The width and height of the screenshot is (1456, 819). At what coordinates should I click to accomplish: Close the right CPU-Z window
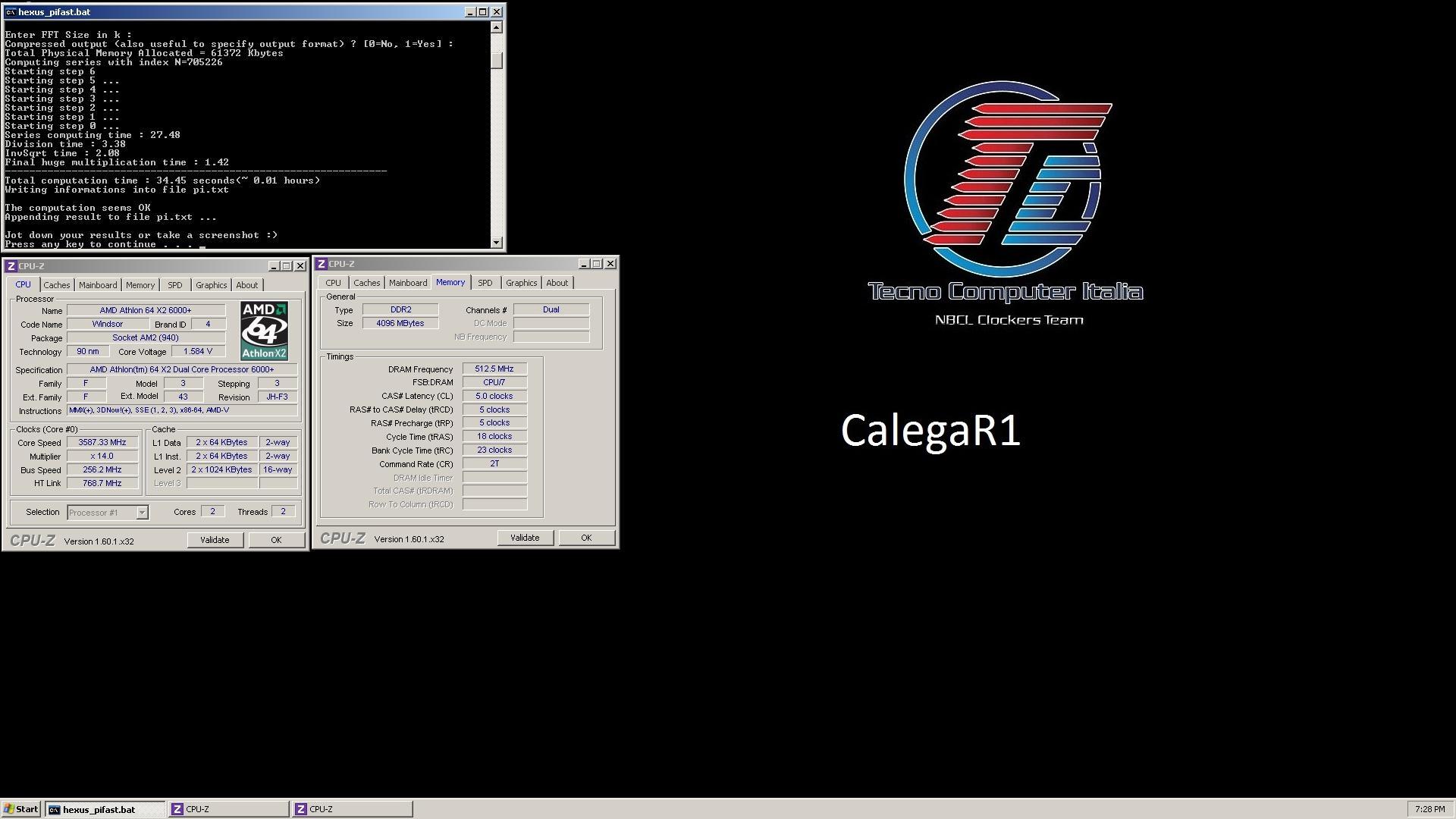[x=610, y=264]
